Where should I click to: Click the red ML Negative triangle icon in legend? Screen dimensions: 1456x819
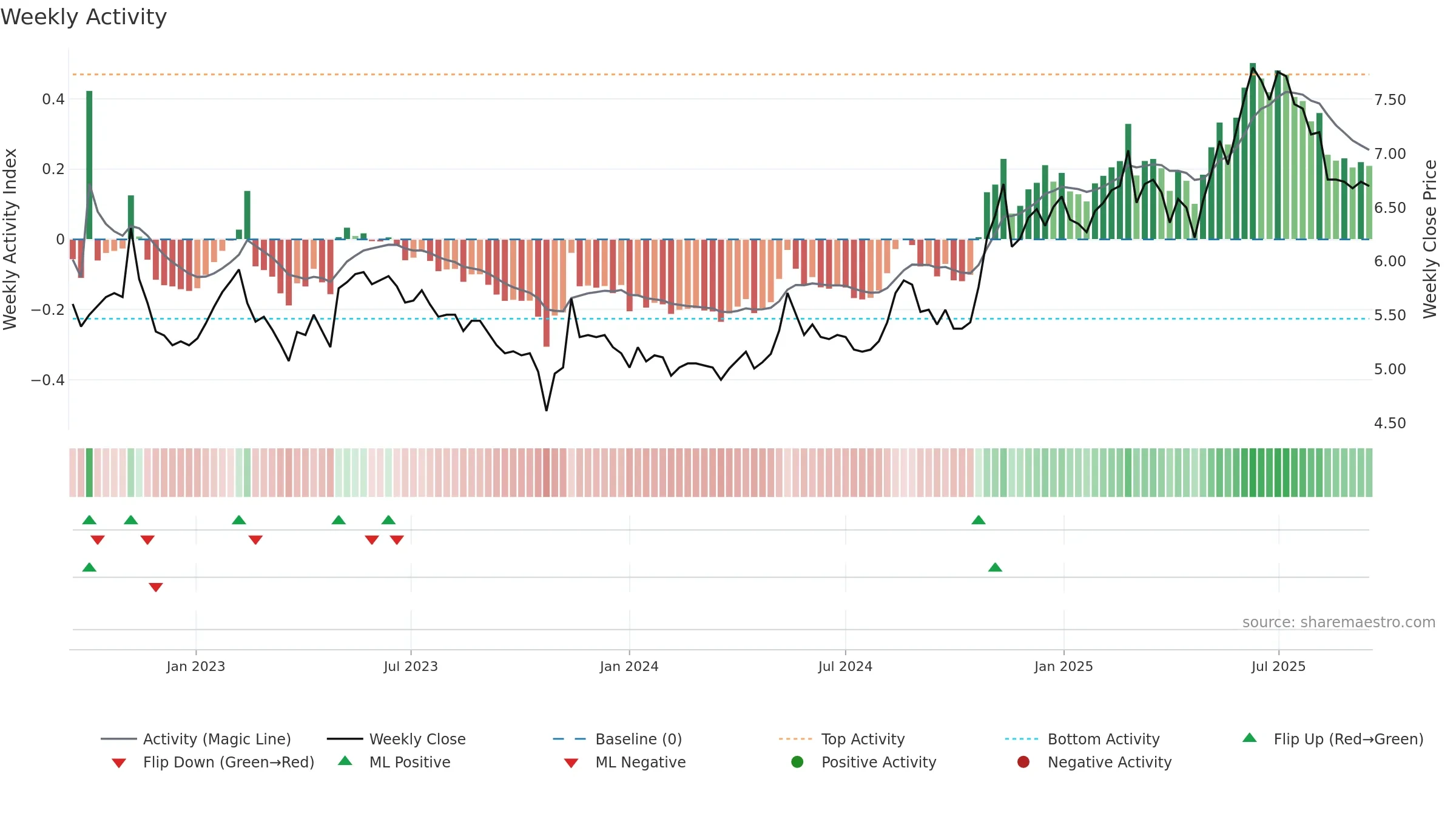pyautogui.click(x=571, y=763)
